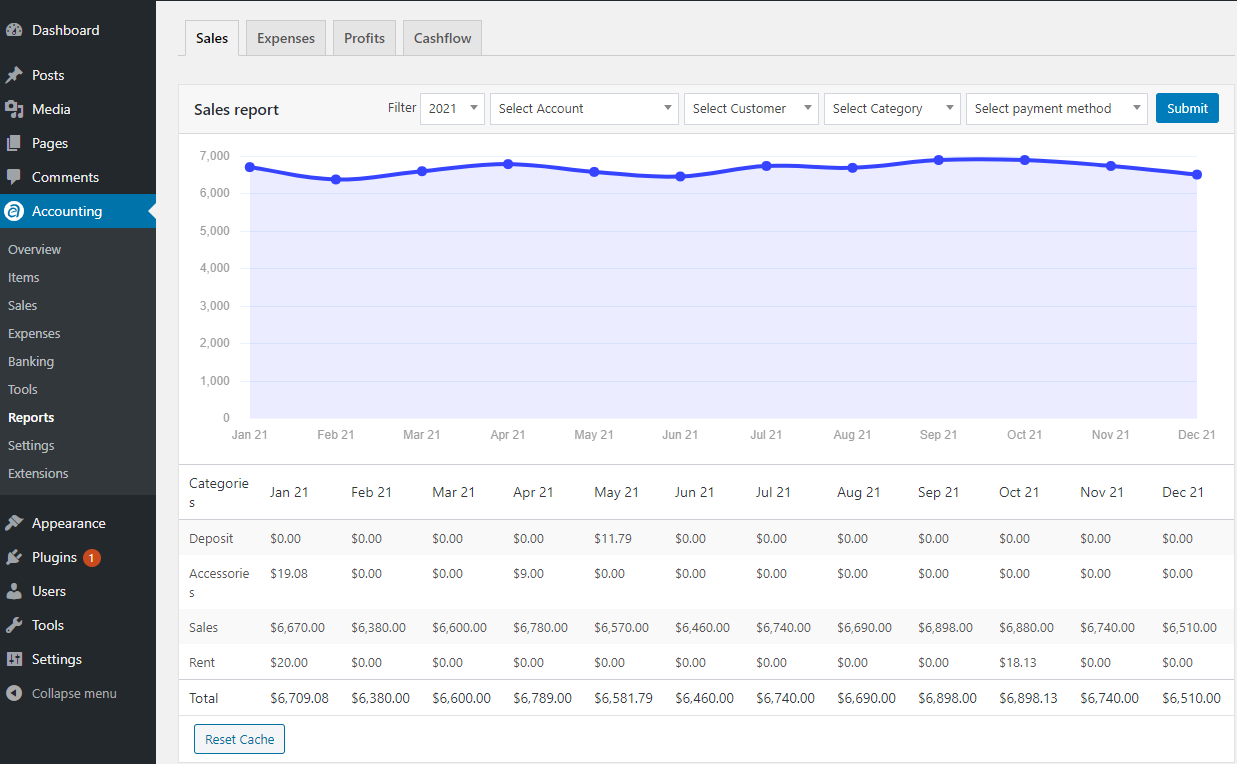Click the Jun 21 chart data point

click(x=680, y=176)
